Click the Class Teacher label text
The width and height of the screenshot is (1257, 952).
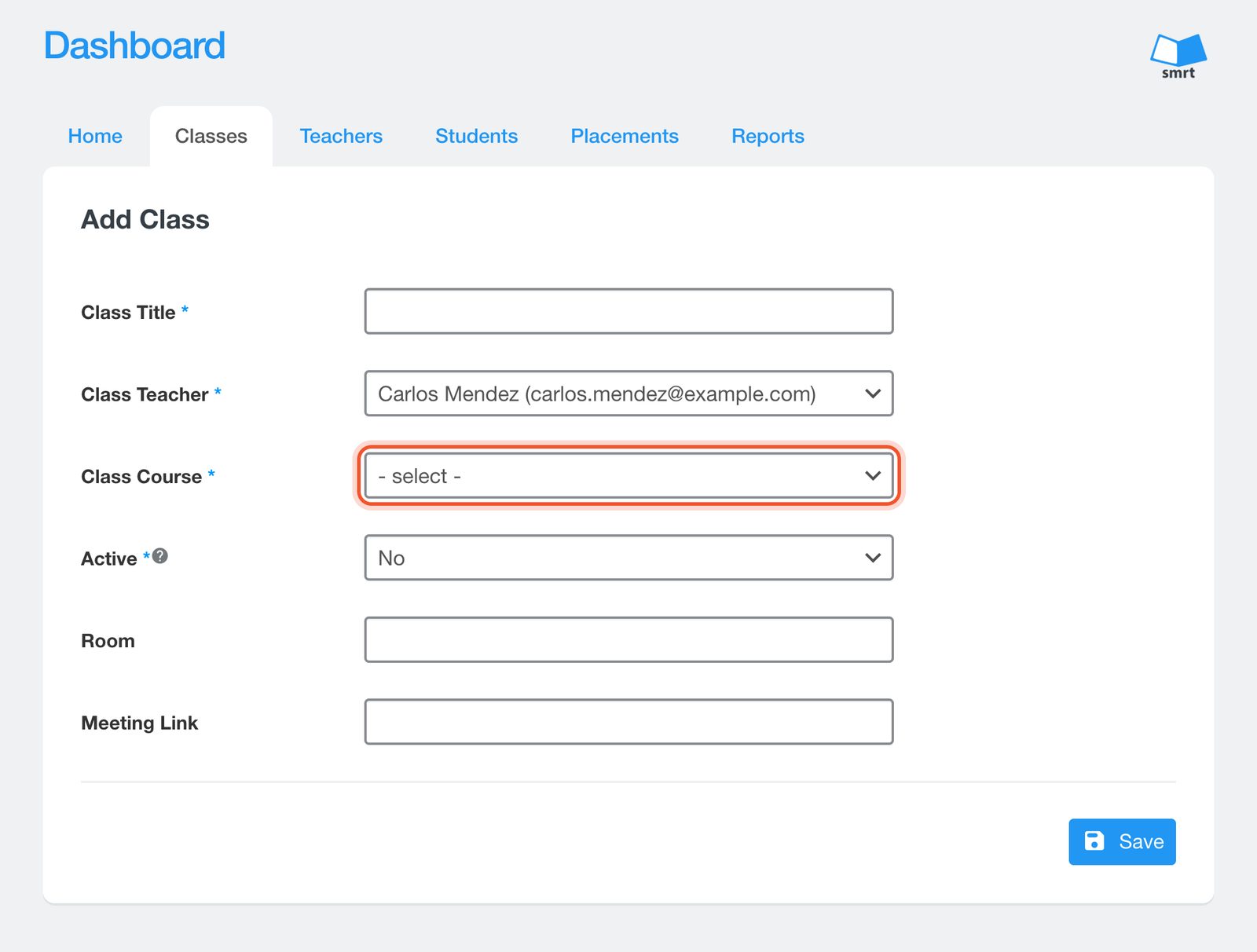coord(145,394)
